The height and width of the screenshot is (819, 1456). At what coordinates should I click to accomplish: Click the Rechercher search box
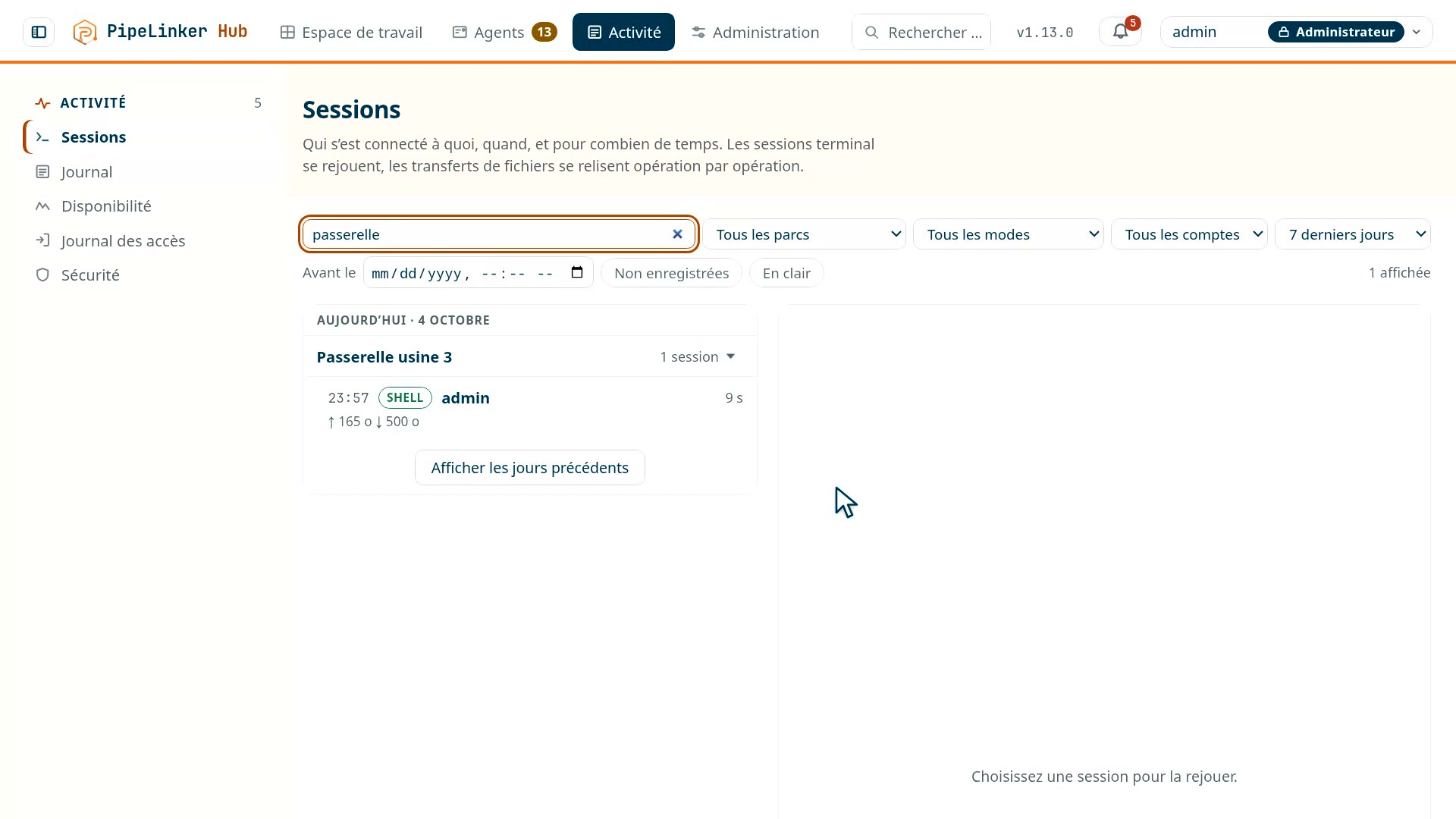[x=921, y=32]
